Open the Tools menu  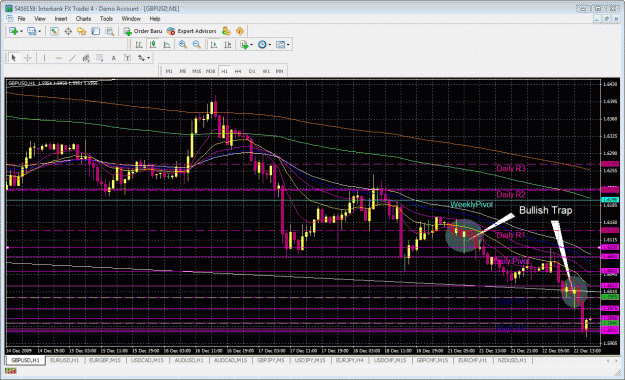coord(106,19)
